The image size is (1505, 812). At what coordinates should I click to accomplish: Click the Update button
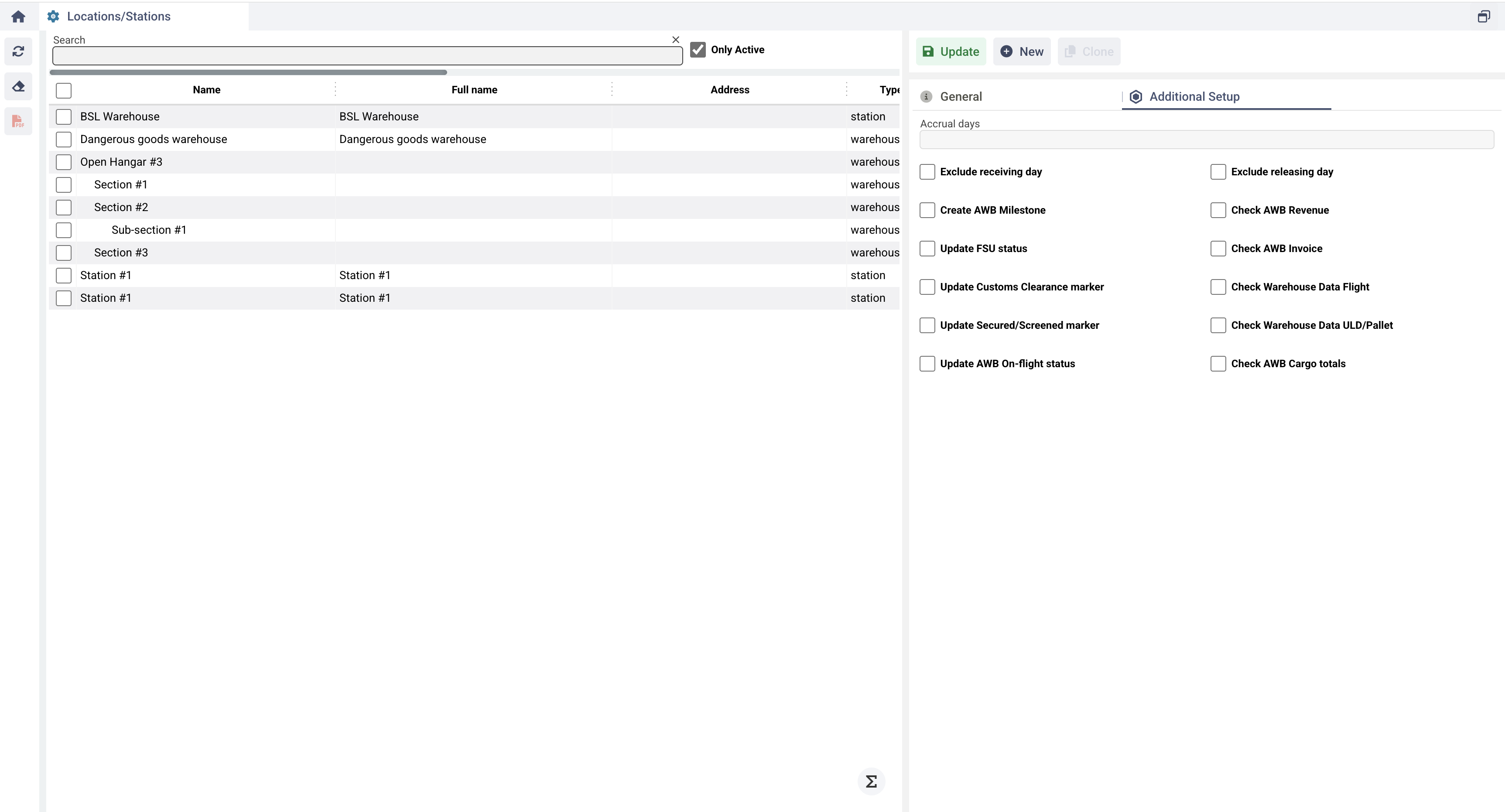pos(951,51)
